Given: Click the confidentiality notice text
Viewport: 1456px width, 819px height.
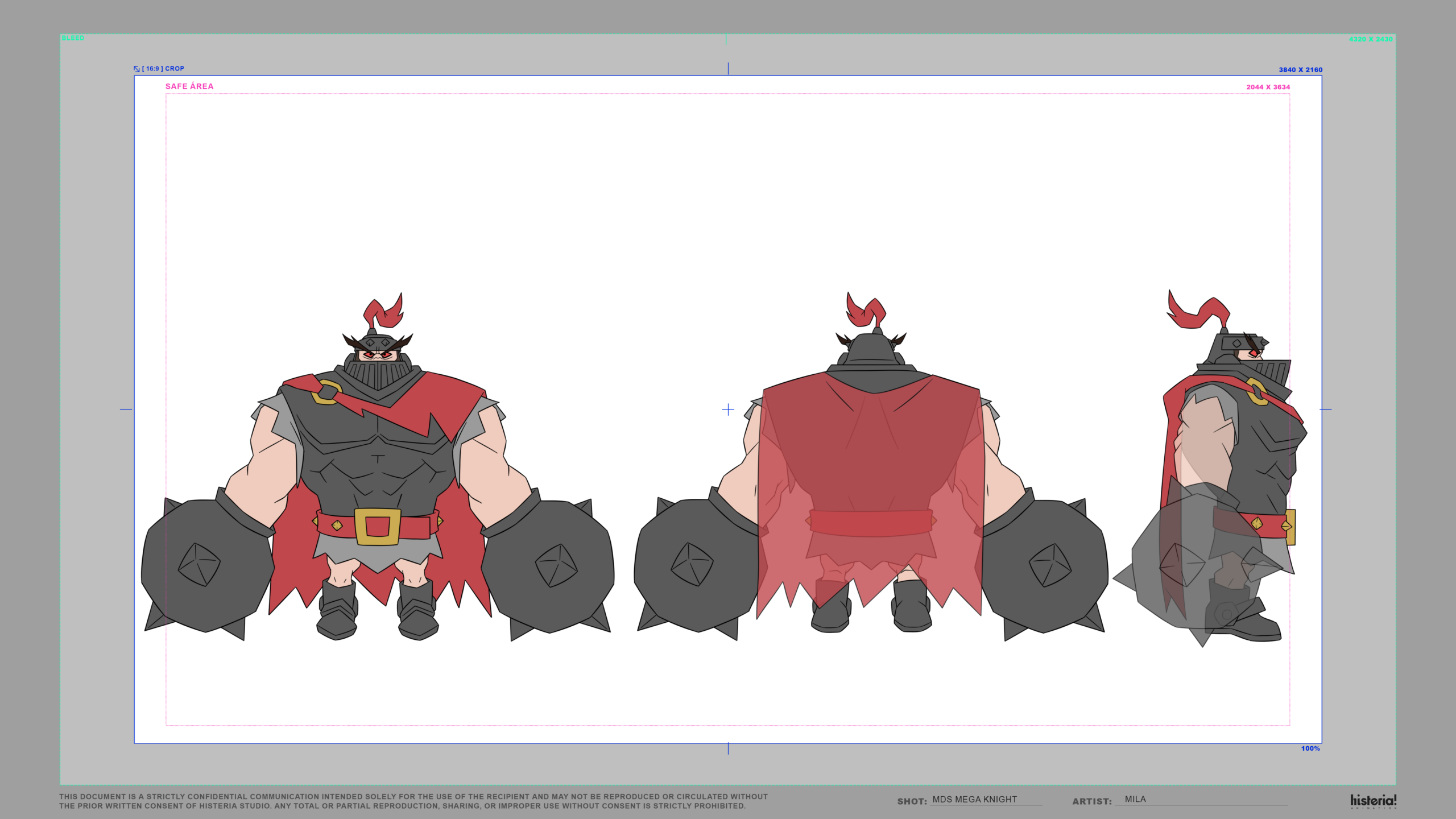Looking at the screenshot, I should tap(413, 801).
